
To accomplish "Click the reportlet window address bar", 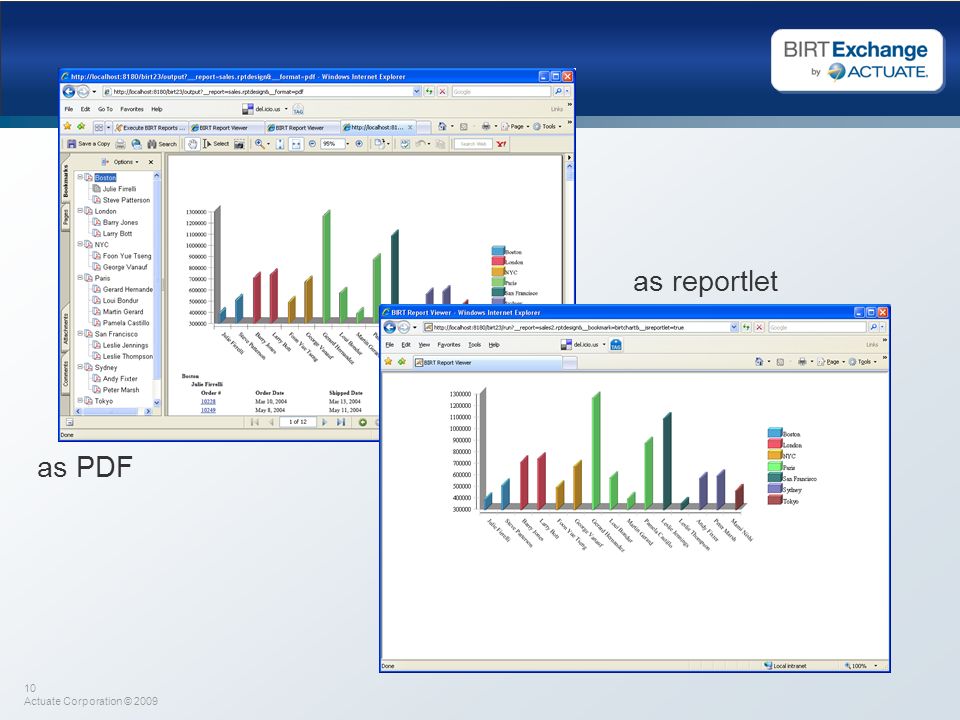I will click(580, 328).
